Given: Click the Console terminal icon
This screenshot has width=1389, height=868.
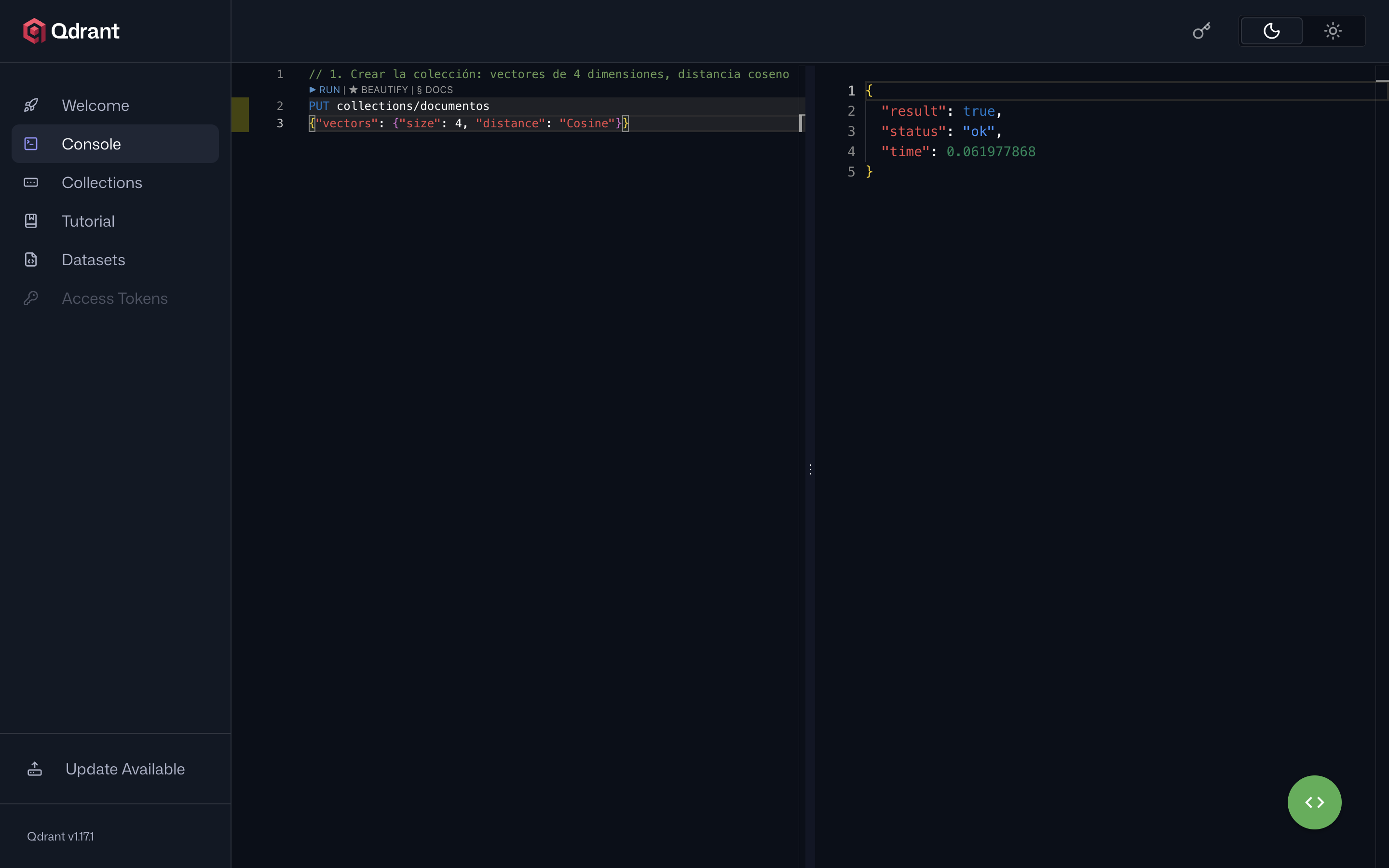Looking at the screenshot, I should (x=31, y=144).
